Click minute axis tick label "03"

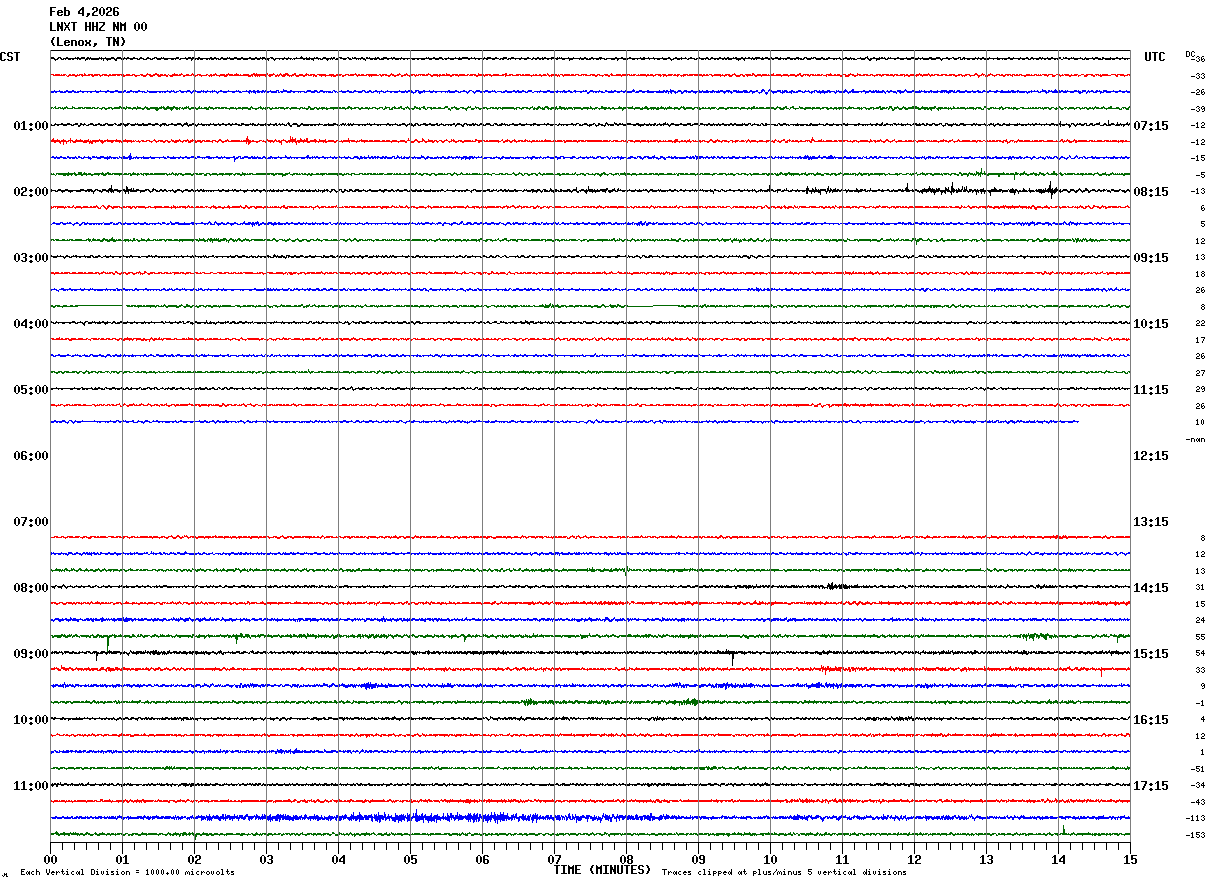[266, 859]
